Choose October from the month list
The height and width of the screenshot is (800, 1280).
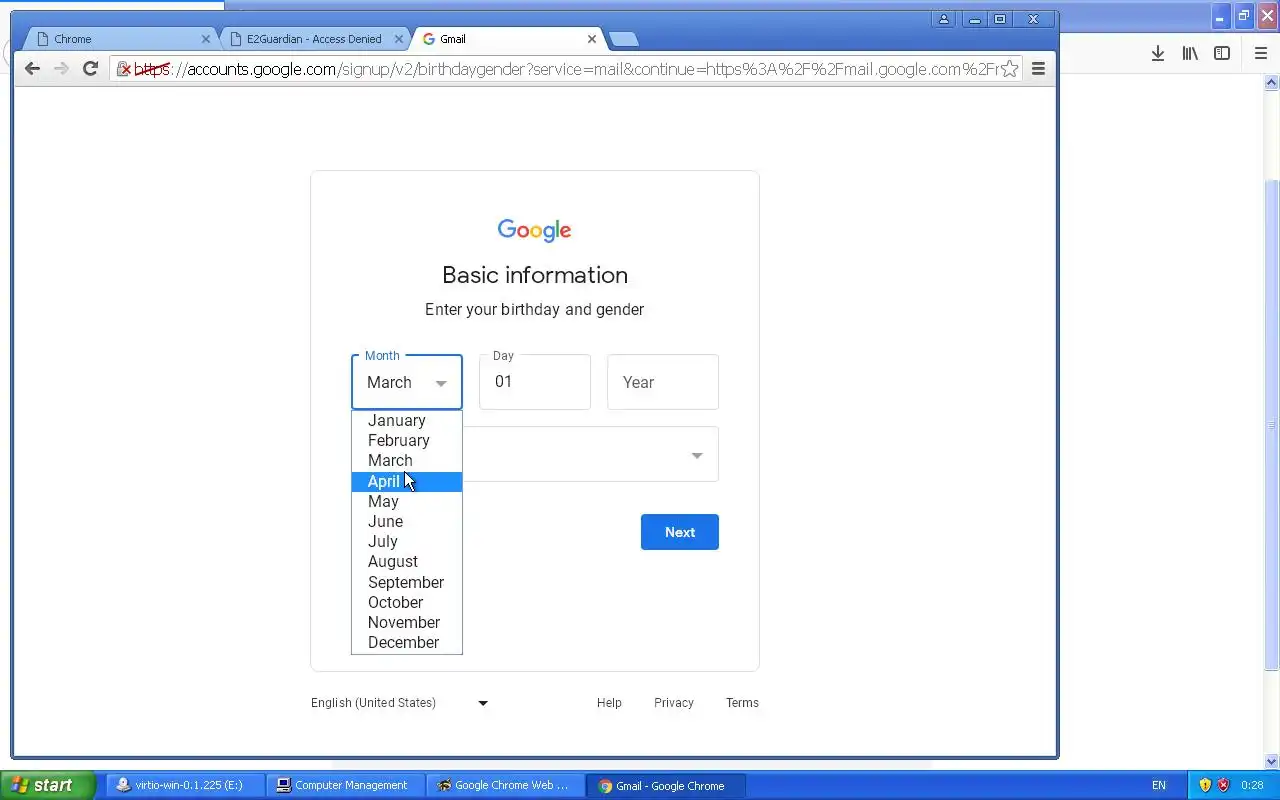[x=407, y=602]
